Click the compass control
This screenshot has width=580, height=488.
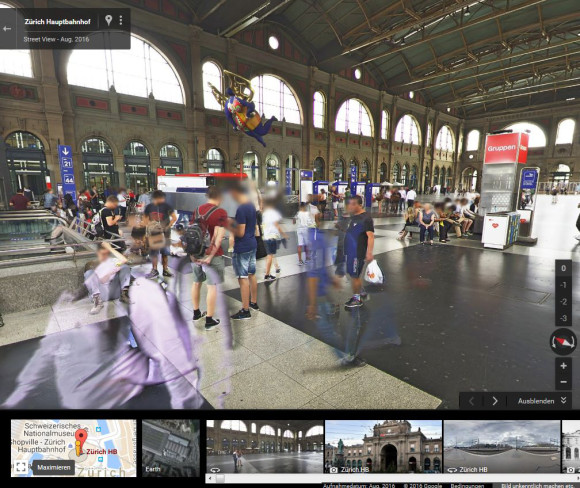563,342
